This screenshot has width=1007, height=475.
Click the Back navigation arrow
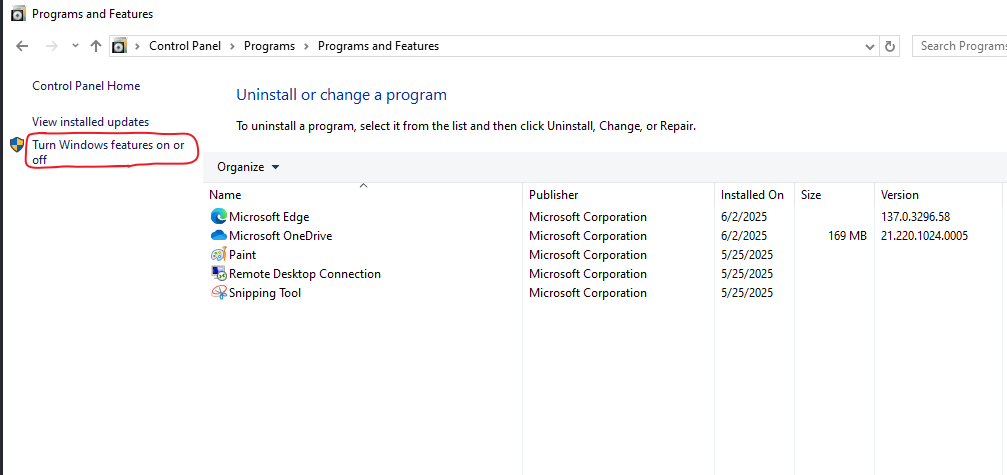22,46
